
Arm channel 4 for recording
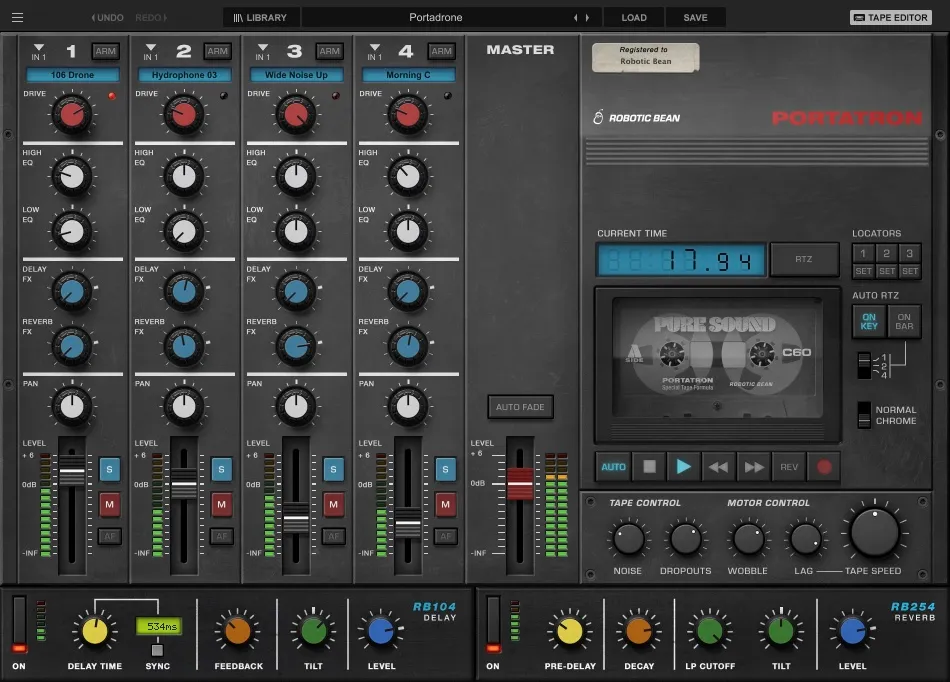(x=442, y=51)
